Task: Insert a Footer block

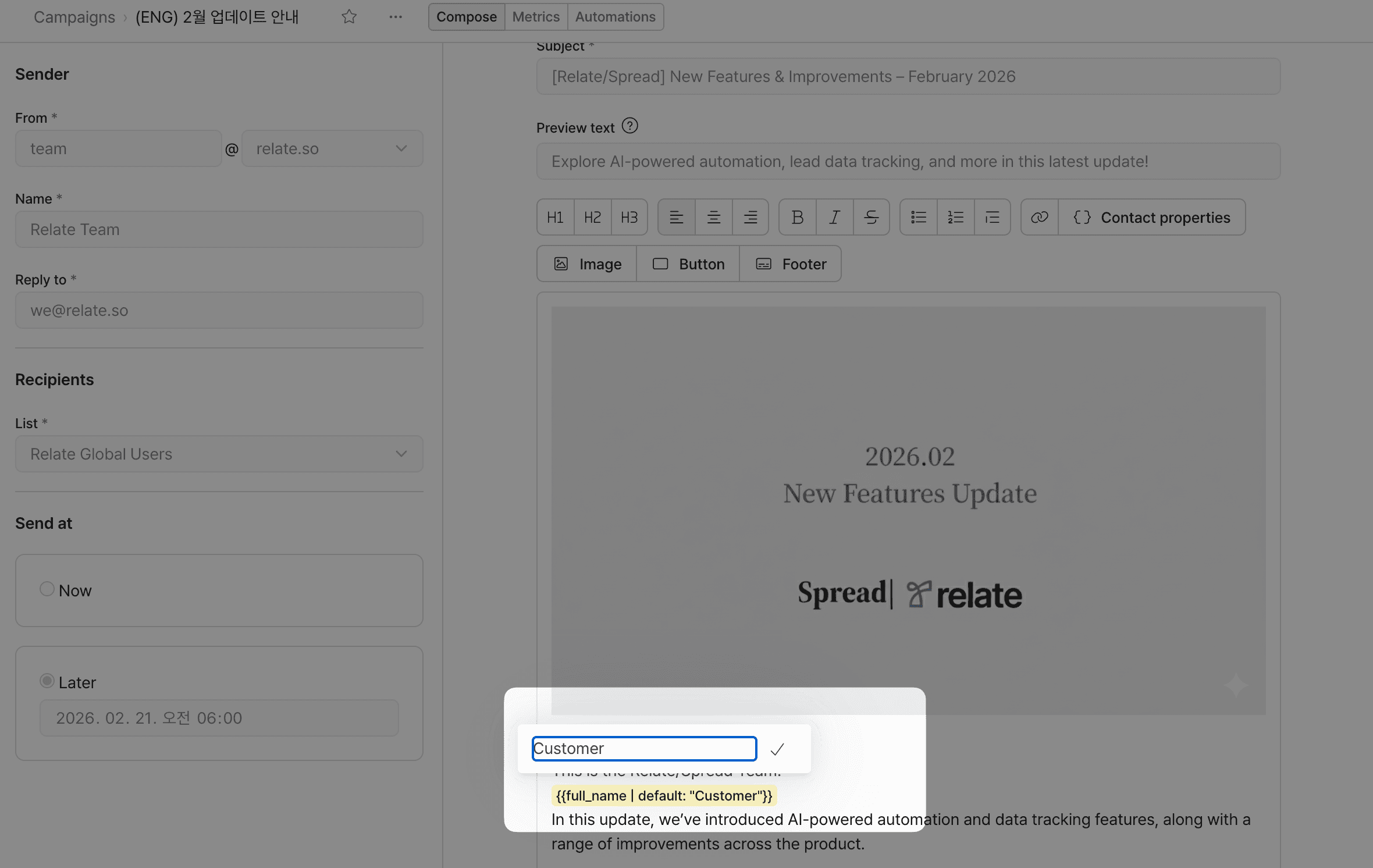Action: [x=791, y=264]
